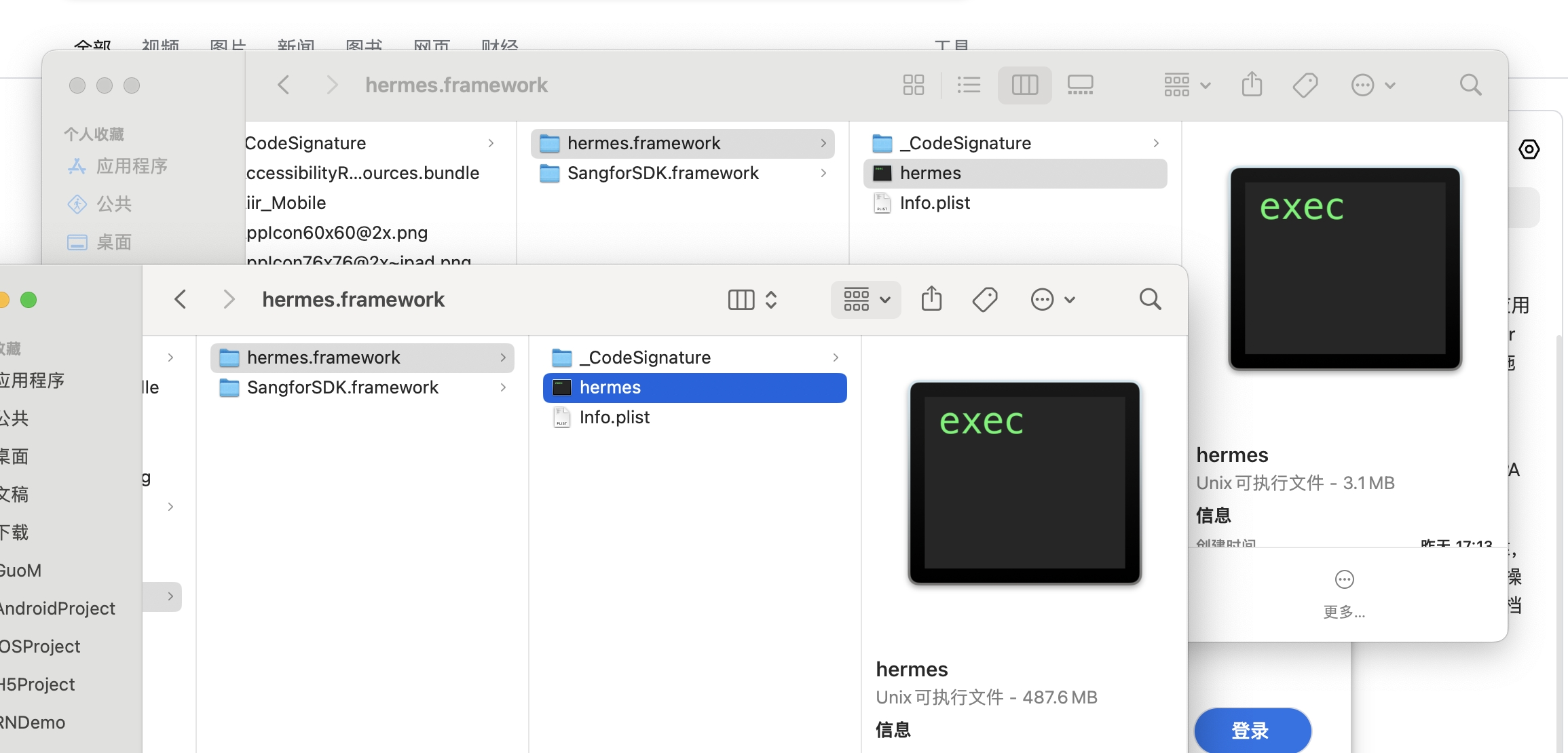This screenshot has width=1568, height=753.
Task: Select gallery view in back Finder window
Action: pyautogui.click(x=1080, y=85)
